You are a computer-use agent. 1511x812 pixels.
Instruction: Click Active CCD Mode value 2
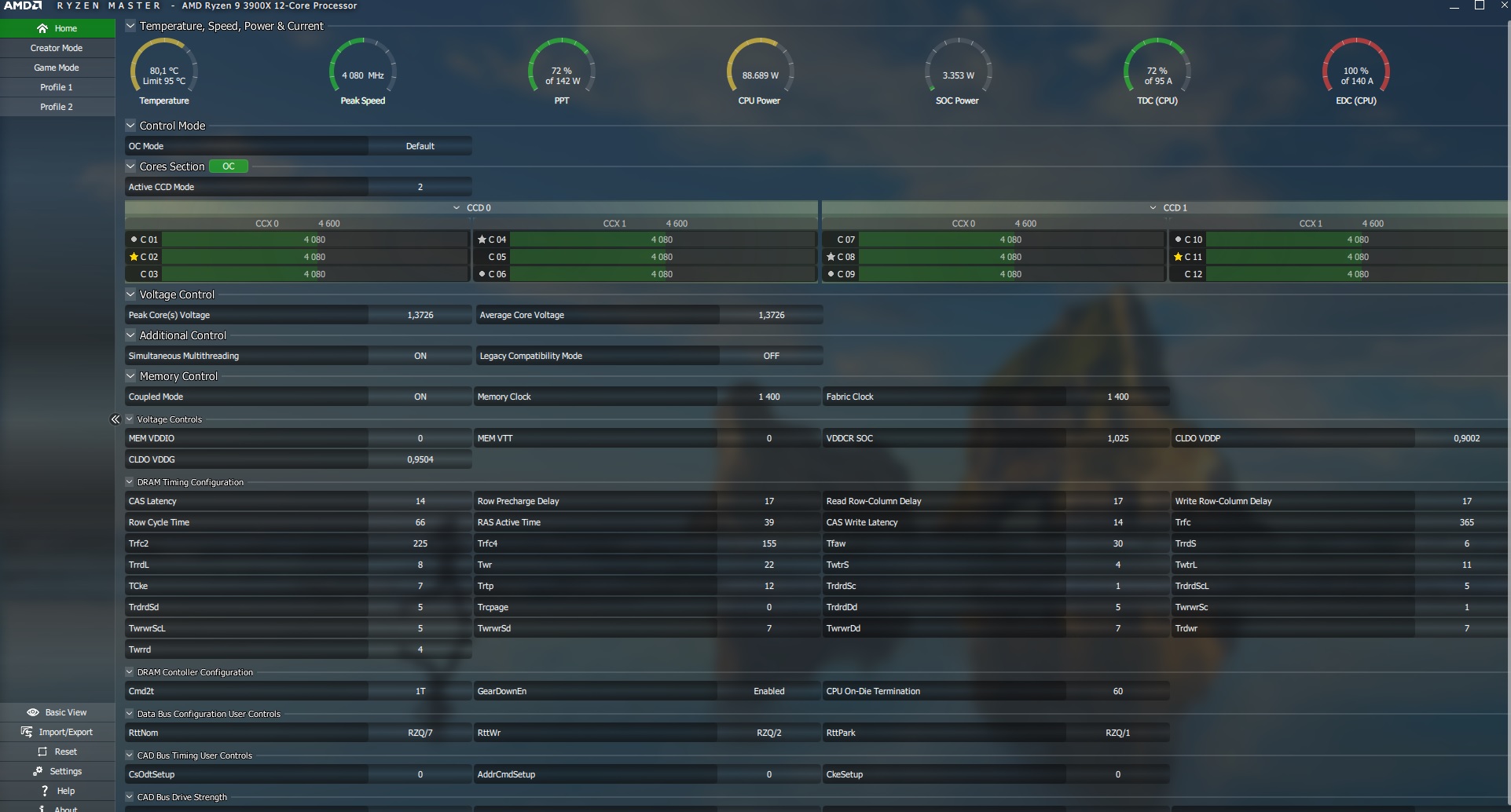coord(420,187)
